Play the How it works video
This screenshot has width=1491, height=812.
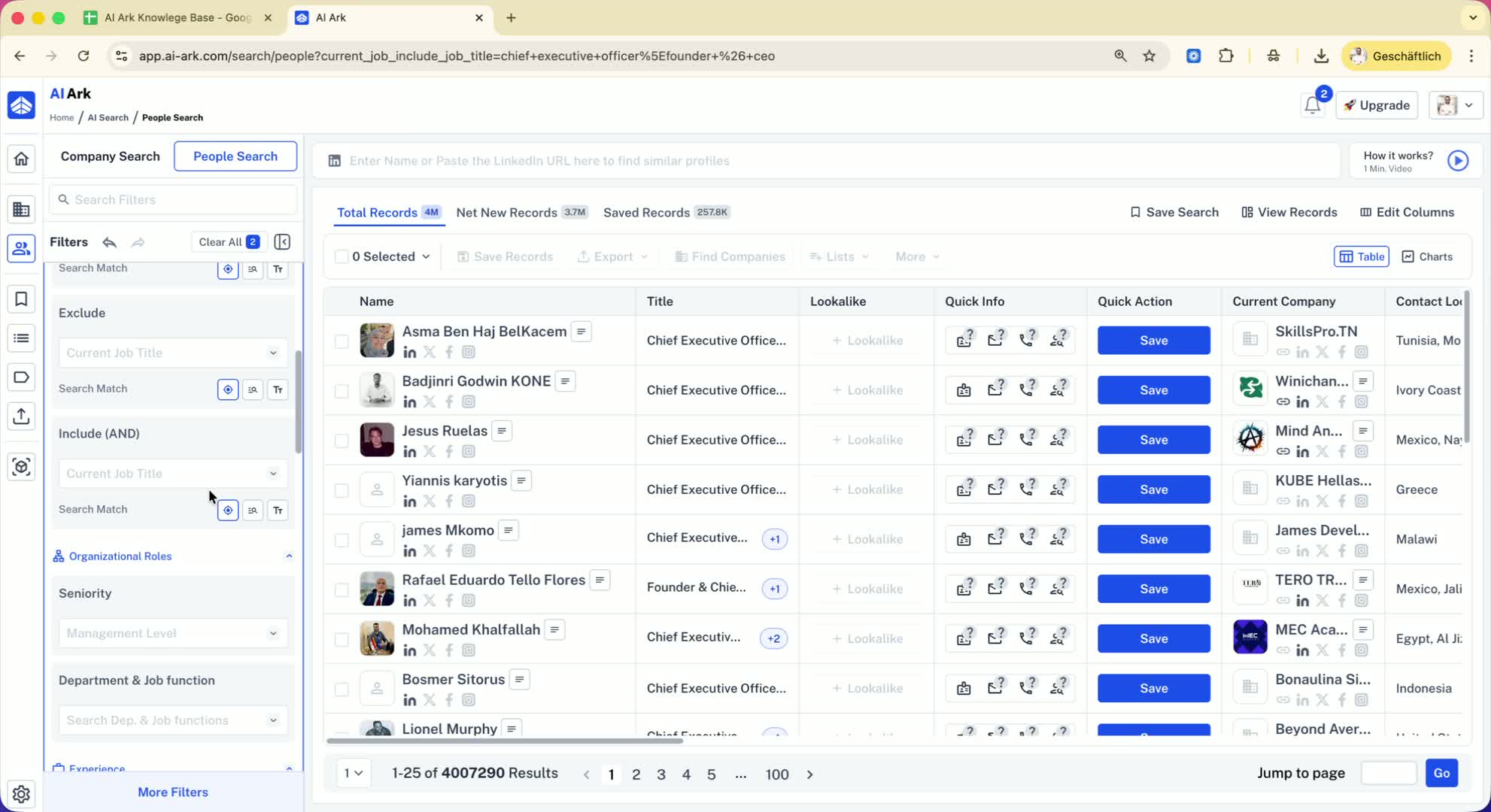click(1457, 161)
